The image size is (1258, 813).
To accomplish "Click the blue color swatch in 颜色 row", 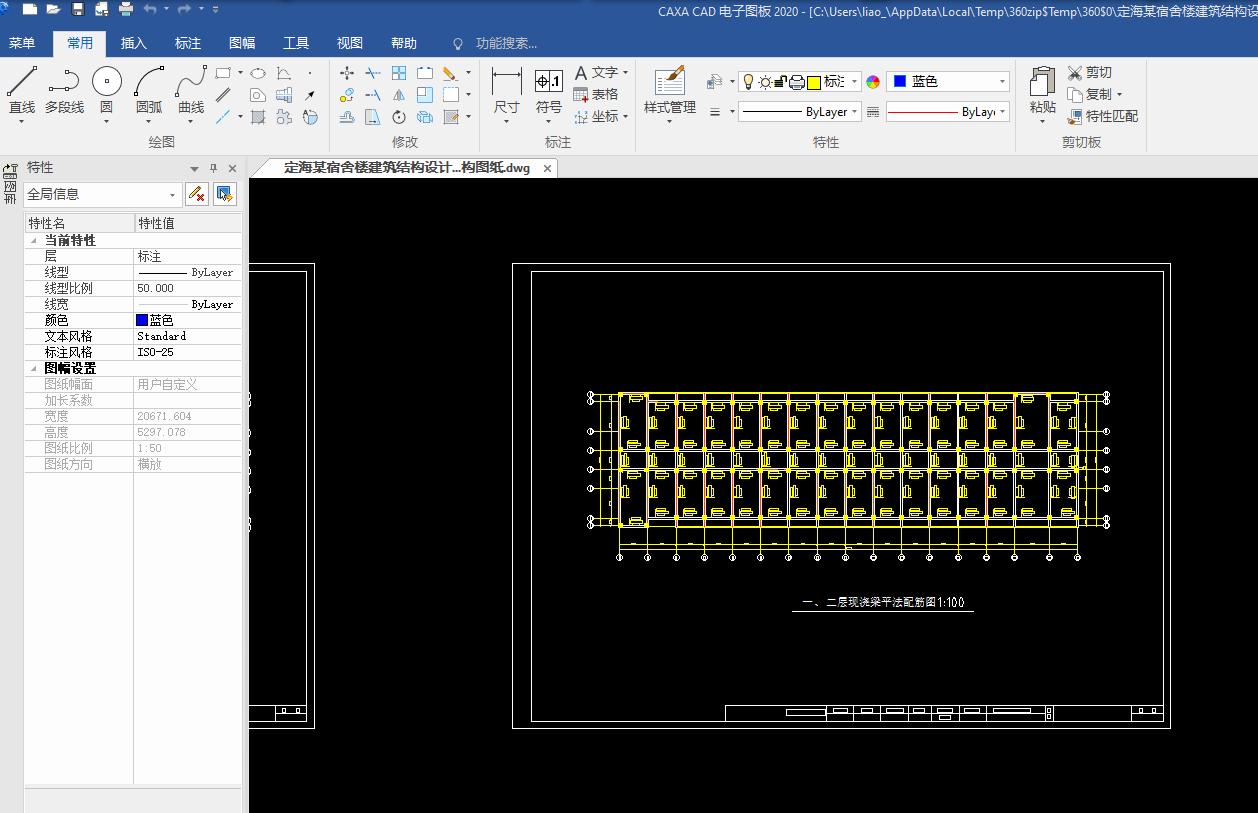I will (142, 321).
